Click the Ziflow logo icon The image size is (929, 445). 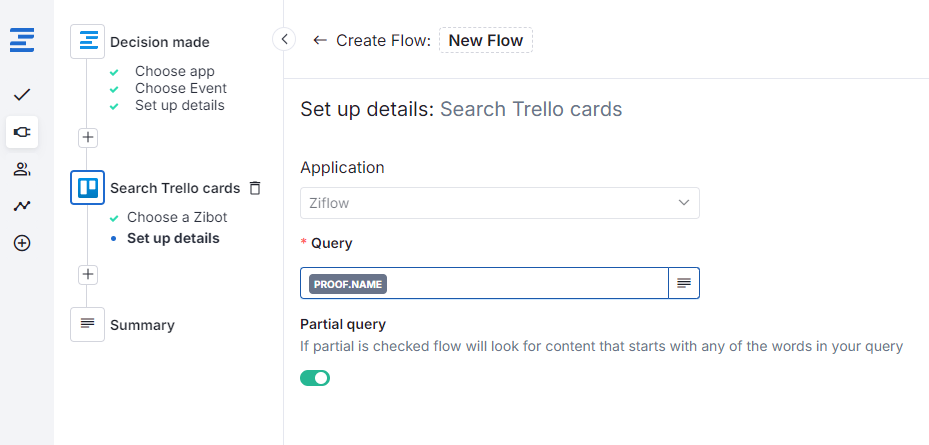tap(22, 40)
